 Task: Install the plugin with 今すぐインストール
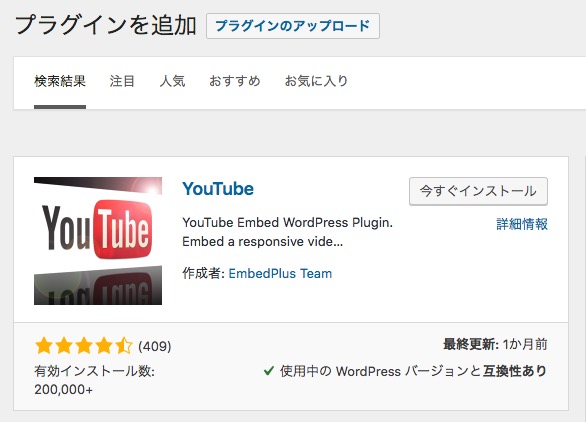tap(478, 191)
